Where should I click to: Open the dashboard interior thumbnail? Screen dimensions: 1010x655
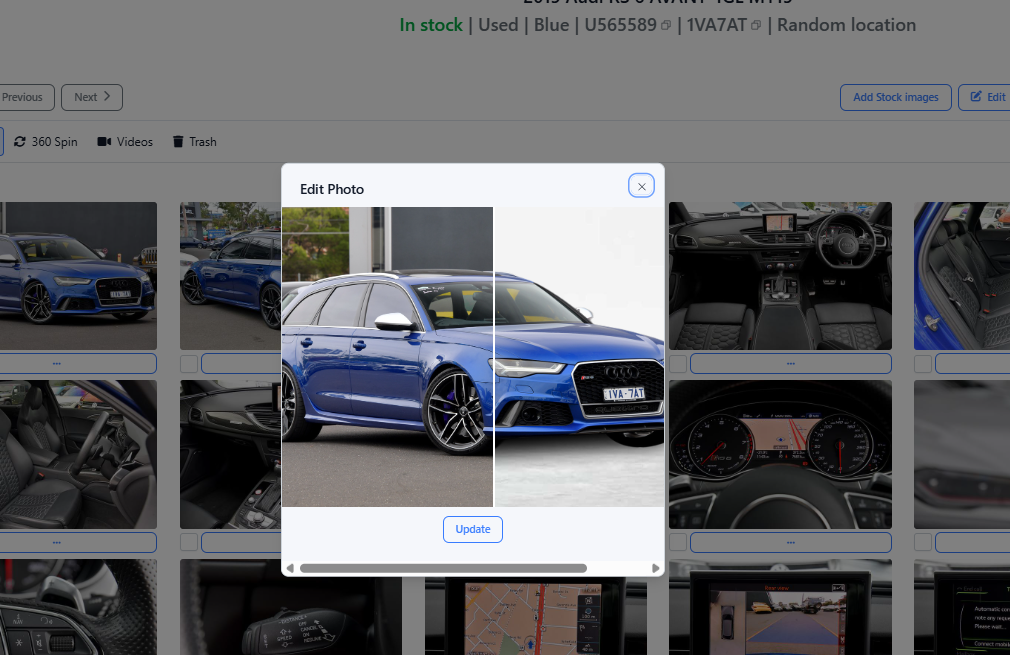780,276
